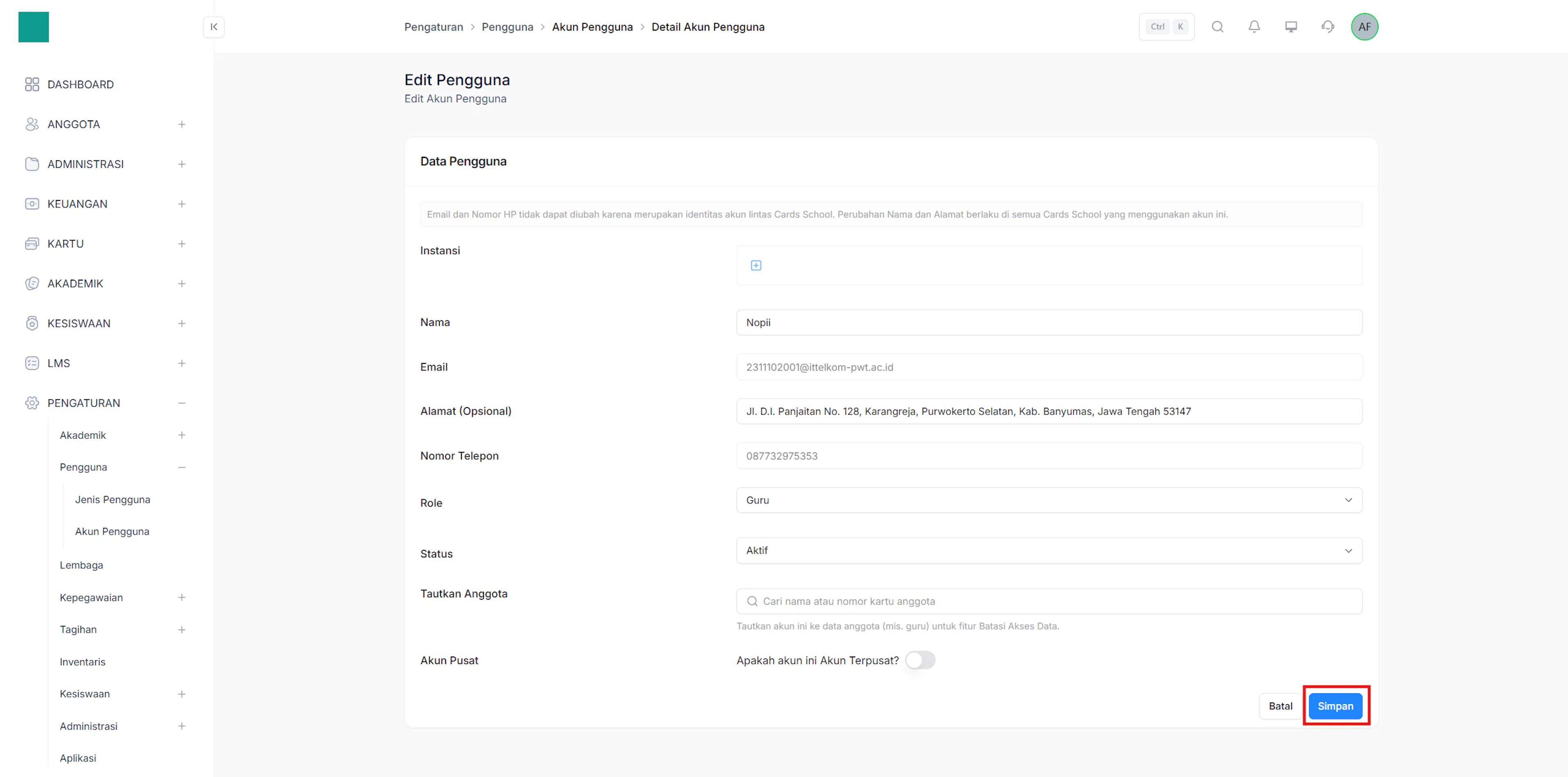Click the Keuangan money icon

pyautogui.click(x=32, y=204)
